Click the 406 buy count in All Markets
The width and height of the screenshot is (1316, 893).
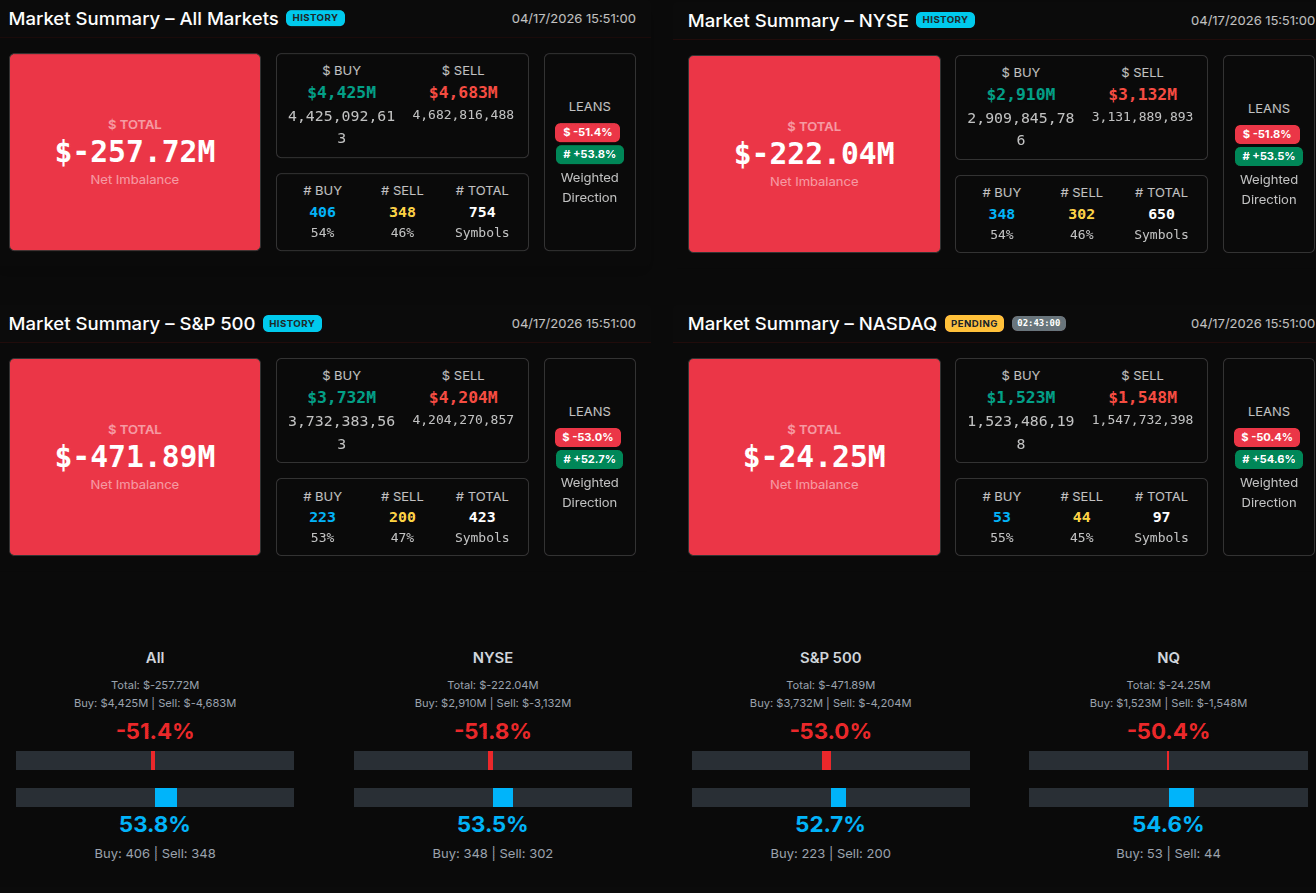click(322, 212)
